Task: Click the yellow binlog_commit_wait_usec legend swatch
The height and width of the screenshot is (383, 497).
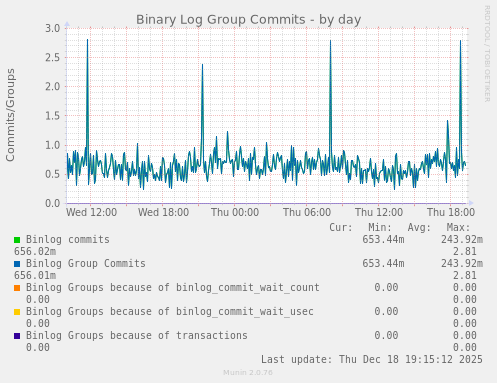Action: tap(17, 312)
